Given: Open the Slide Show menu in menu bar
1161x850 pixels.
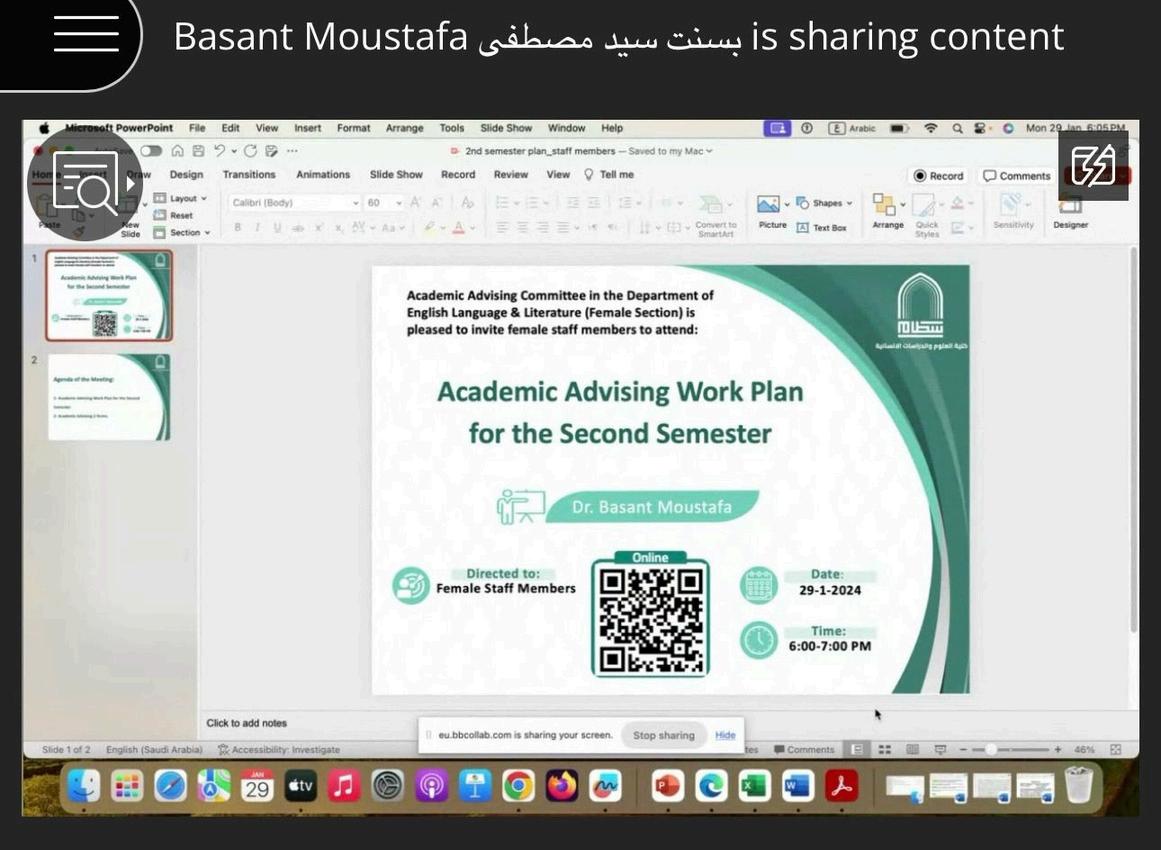Looking at the screenshot, I should 506,128.
